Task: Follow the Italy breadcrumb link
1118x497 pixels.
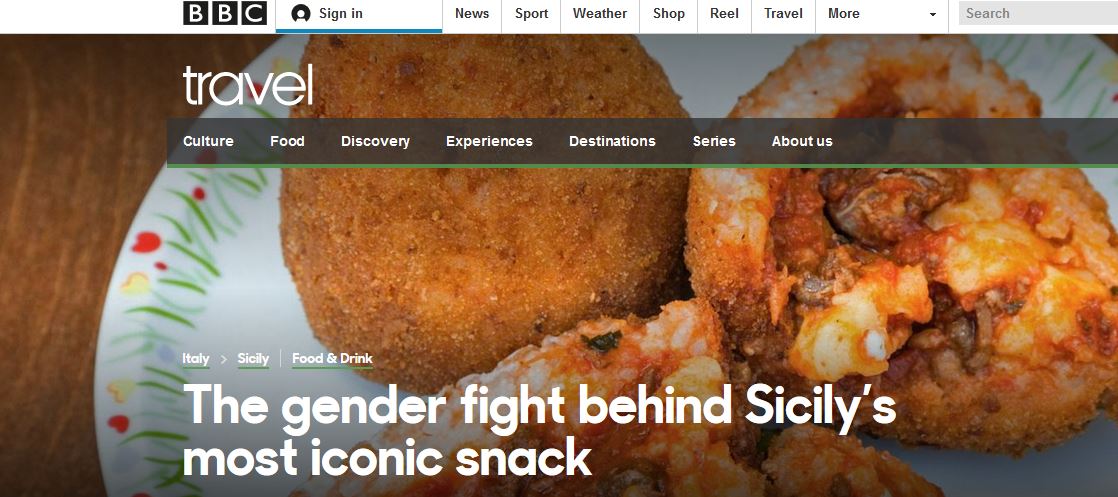Action: pyautogui.click(x=195, y=359)
